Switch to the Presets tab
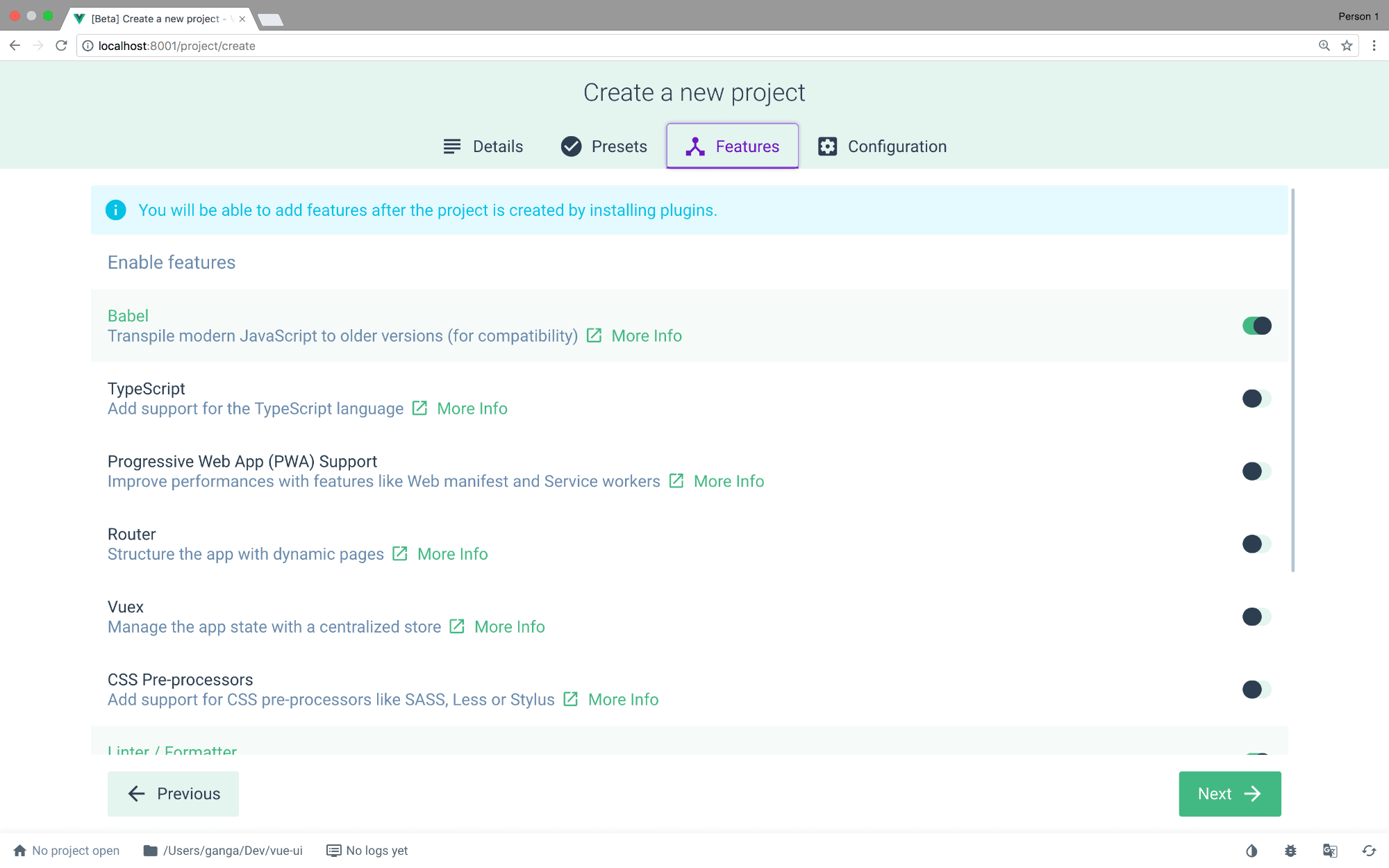 (604, 147)
